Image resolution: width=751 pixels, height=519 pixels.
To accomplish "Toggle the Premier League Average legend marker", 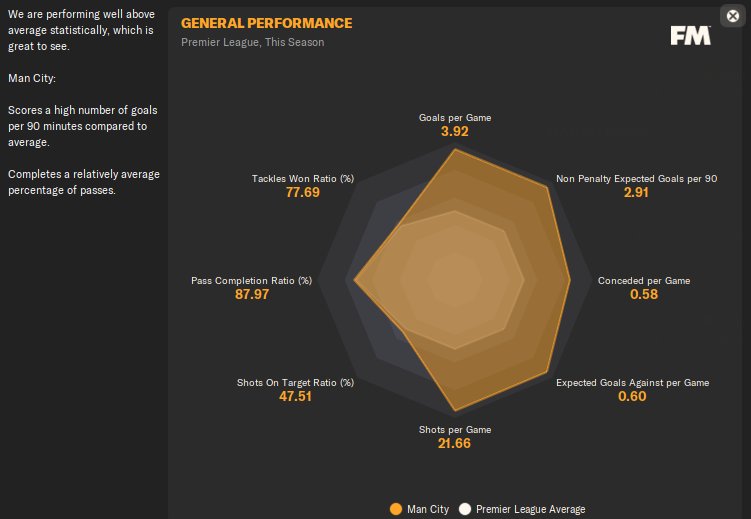I will point(464,509).
